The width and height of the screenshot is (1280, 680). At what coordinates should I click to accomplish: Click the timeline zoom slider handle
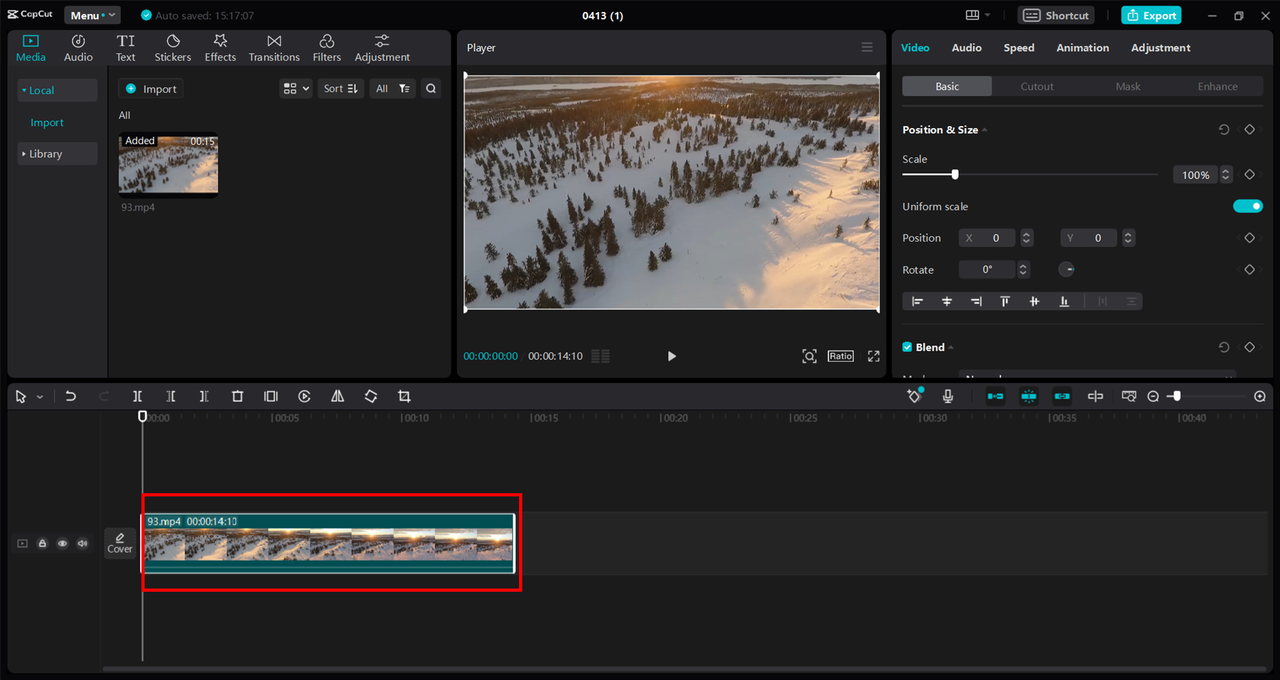pyautogui.click(x=1176, y=396)
